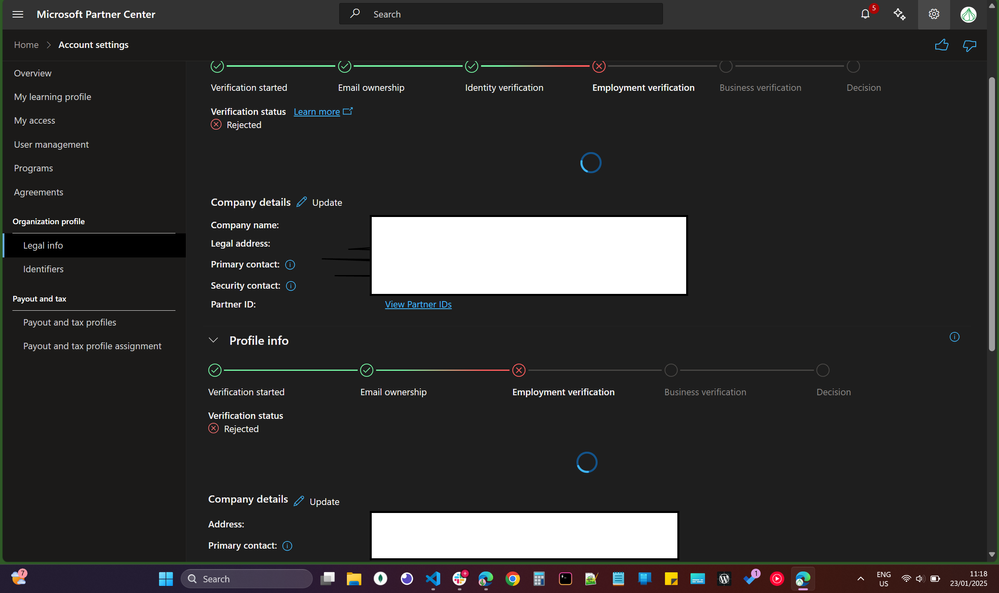Click Update for Company details above Partner ID
999x593 pixels.
(319, 203)
